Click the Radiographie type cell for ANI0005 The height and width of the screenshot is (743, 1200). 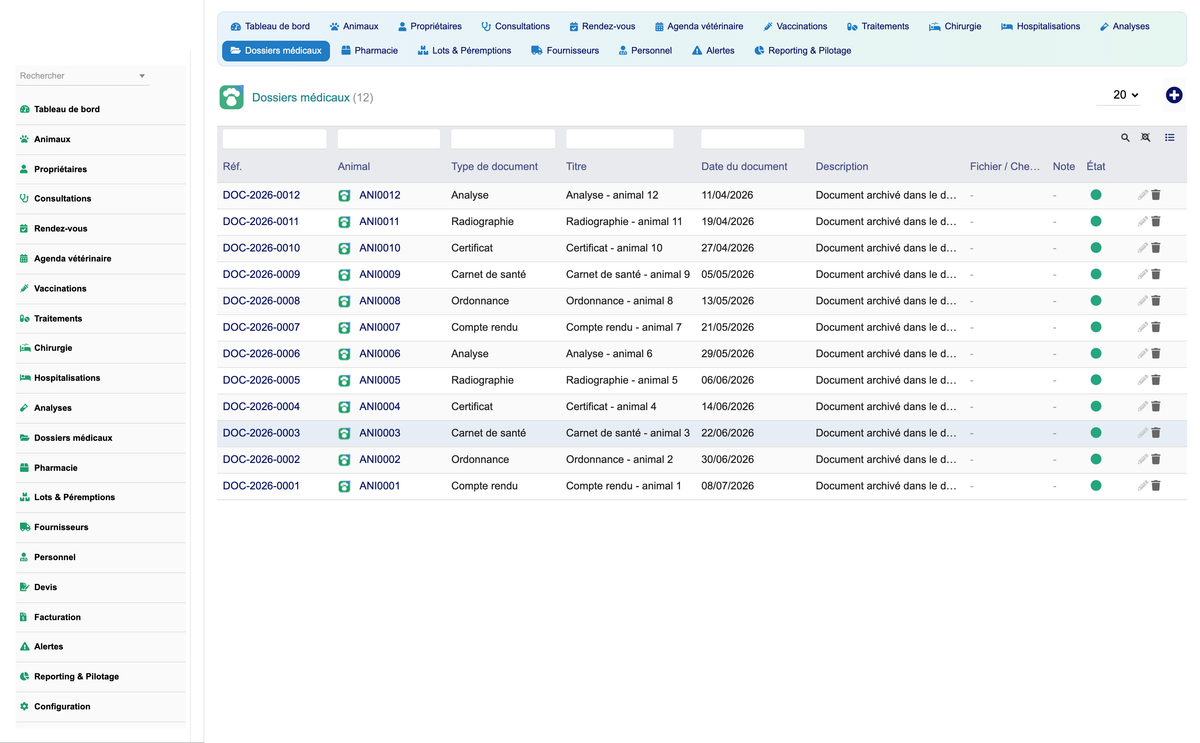482,380
